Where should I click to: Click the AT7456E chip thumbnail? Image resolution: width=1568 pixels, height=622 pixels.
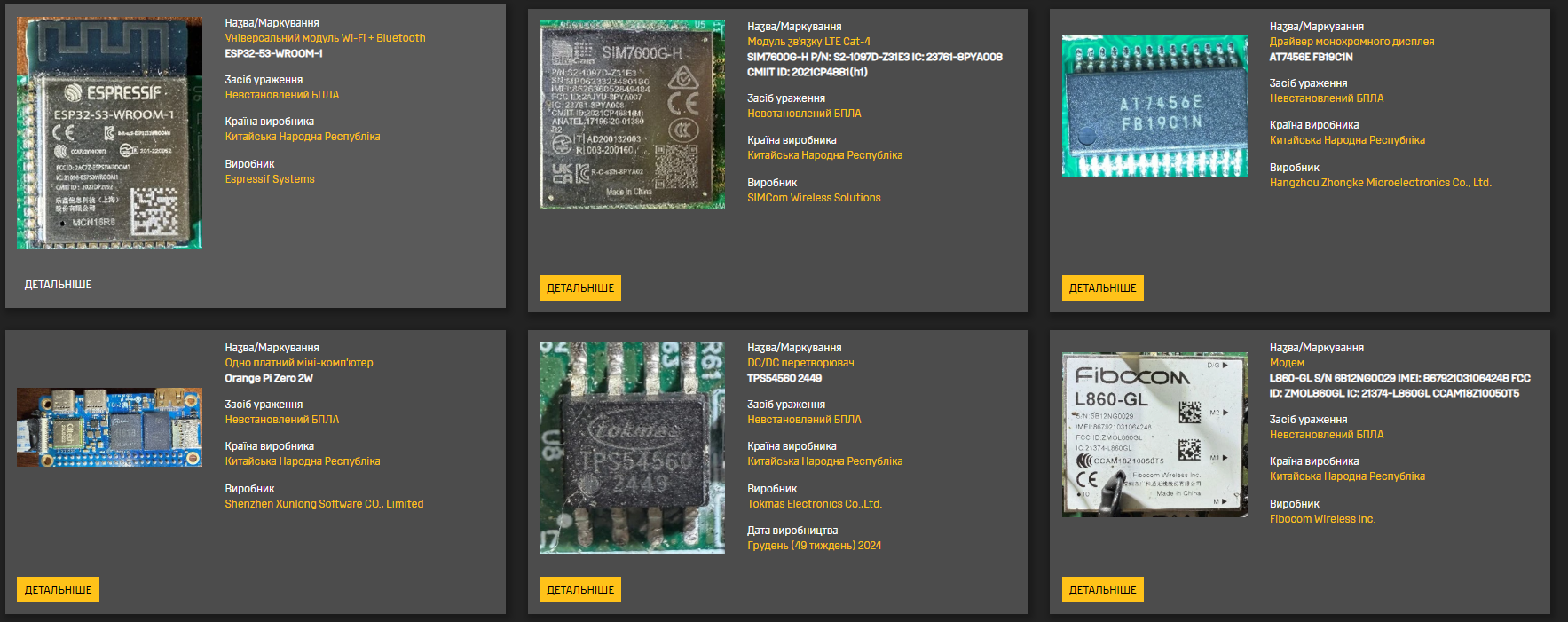pyautogui.click(x=1154, y=106)
